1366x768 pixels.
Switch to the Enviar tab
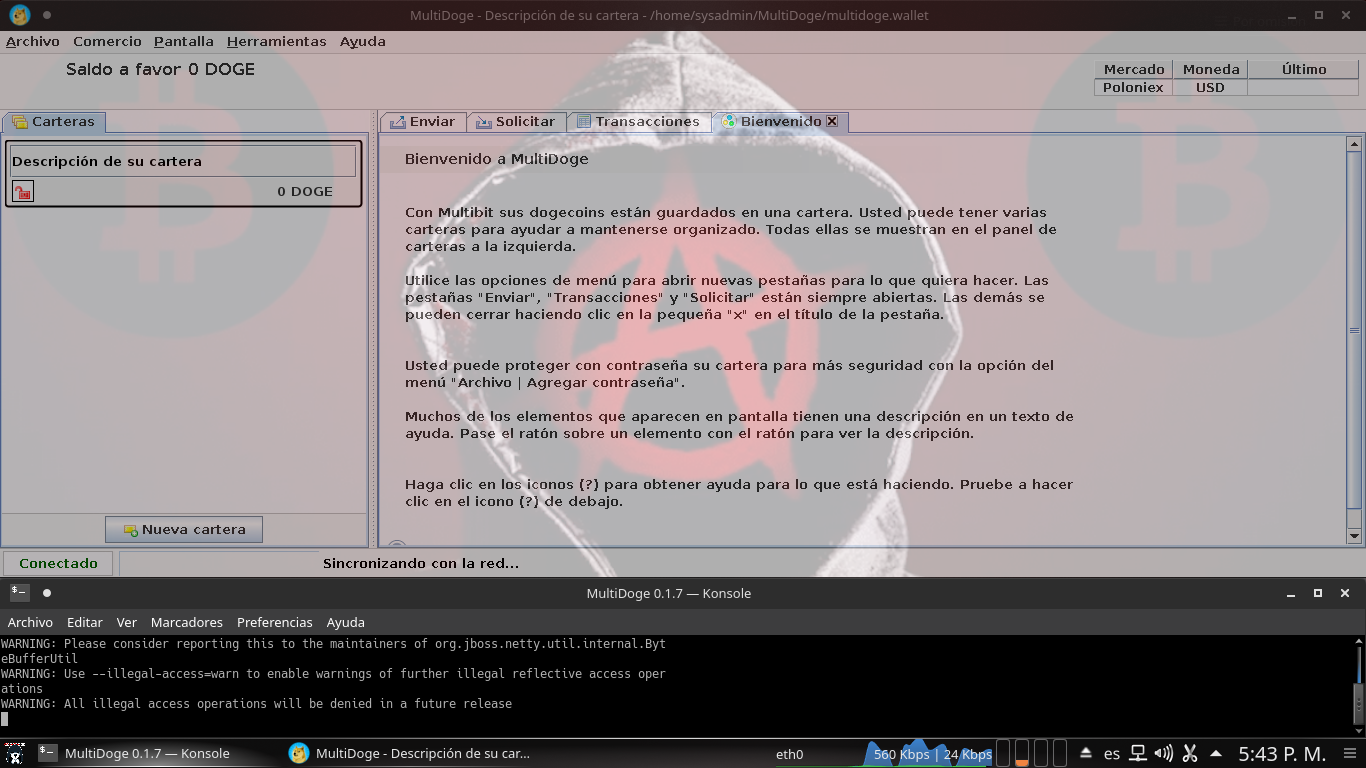[422, 121]
